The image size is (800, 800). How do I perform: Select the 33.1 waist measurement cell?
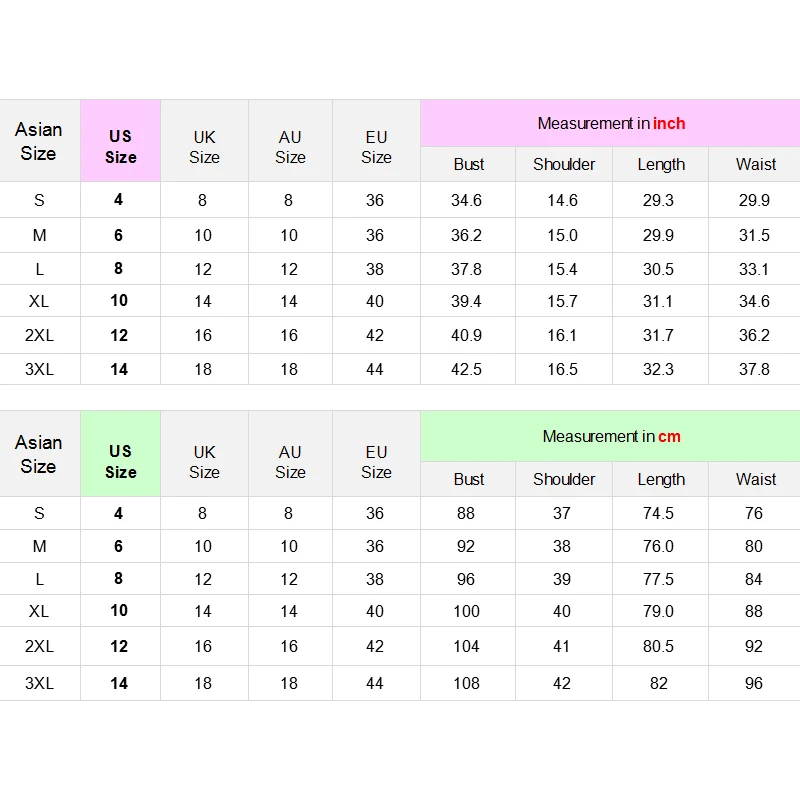tap(755, 269)
